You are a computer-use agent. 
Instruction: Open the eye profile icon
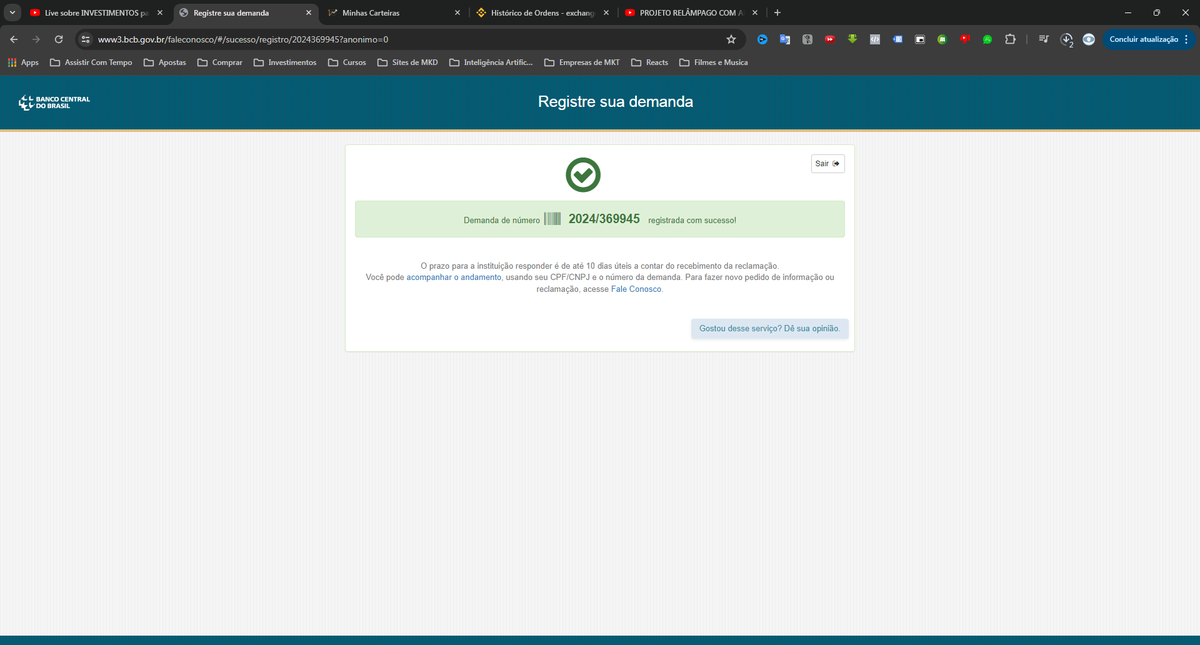1088,39
